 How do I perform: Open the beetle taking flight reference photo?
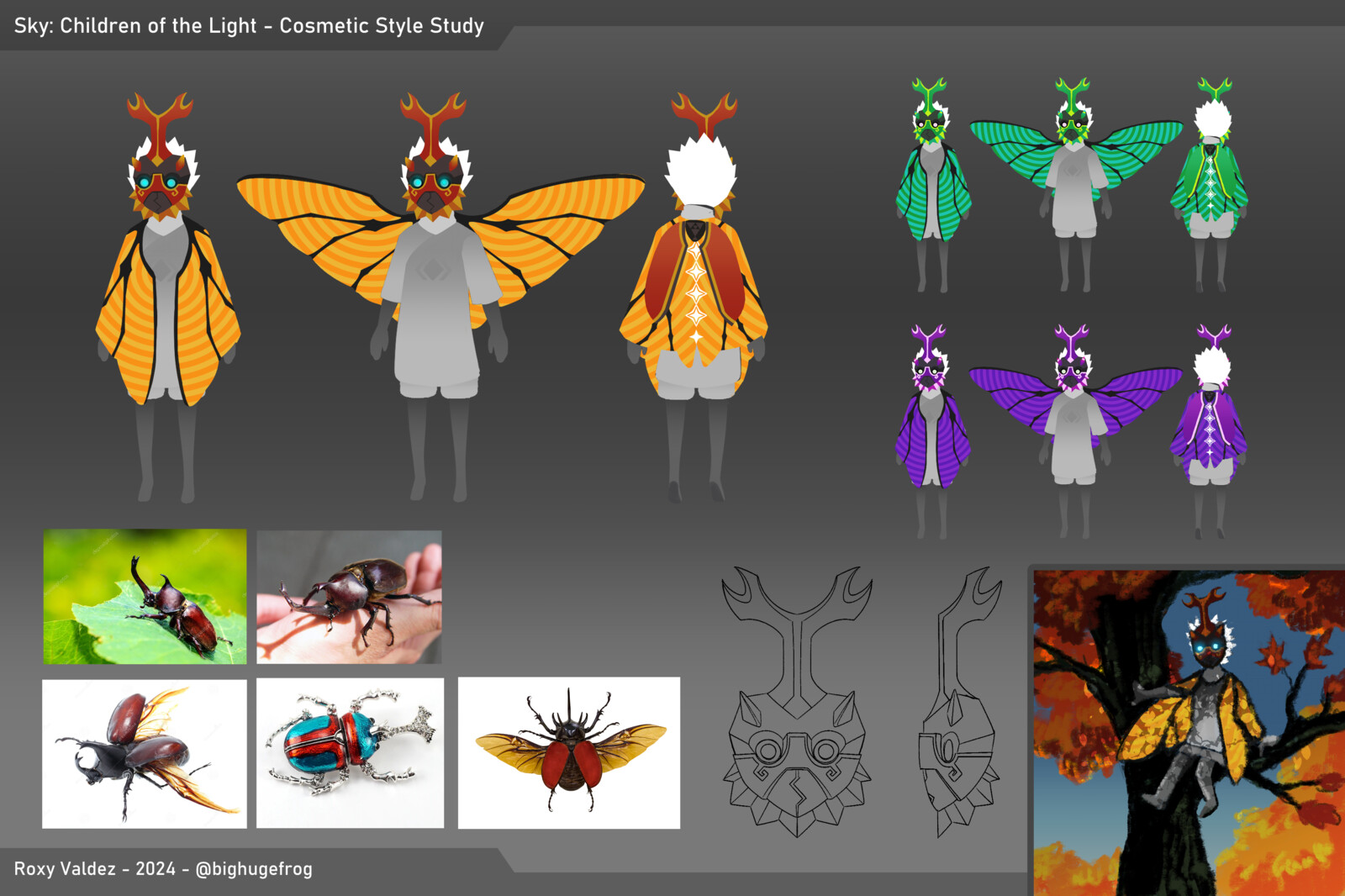click(145, 754)
